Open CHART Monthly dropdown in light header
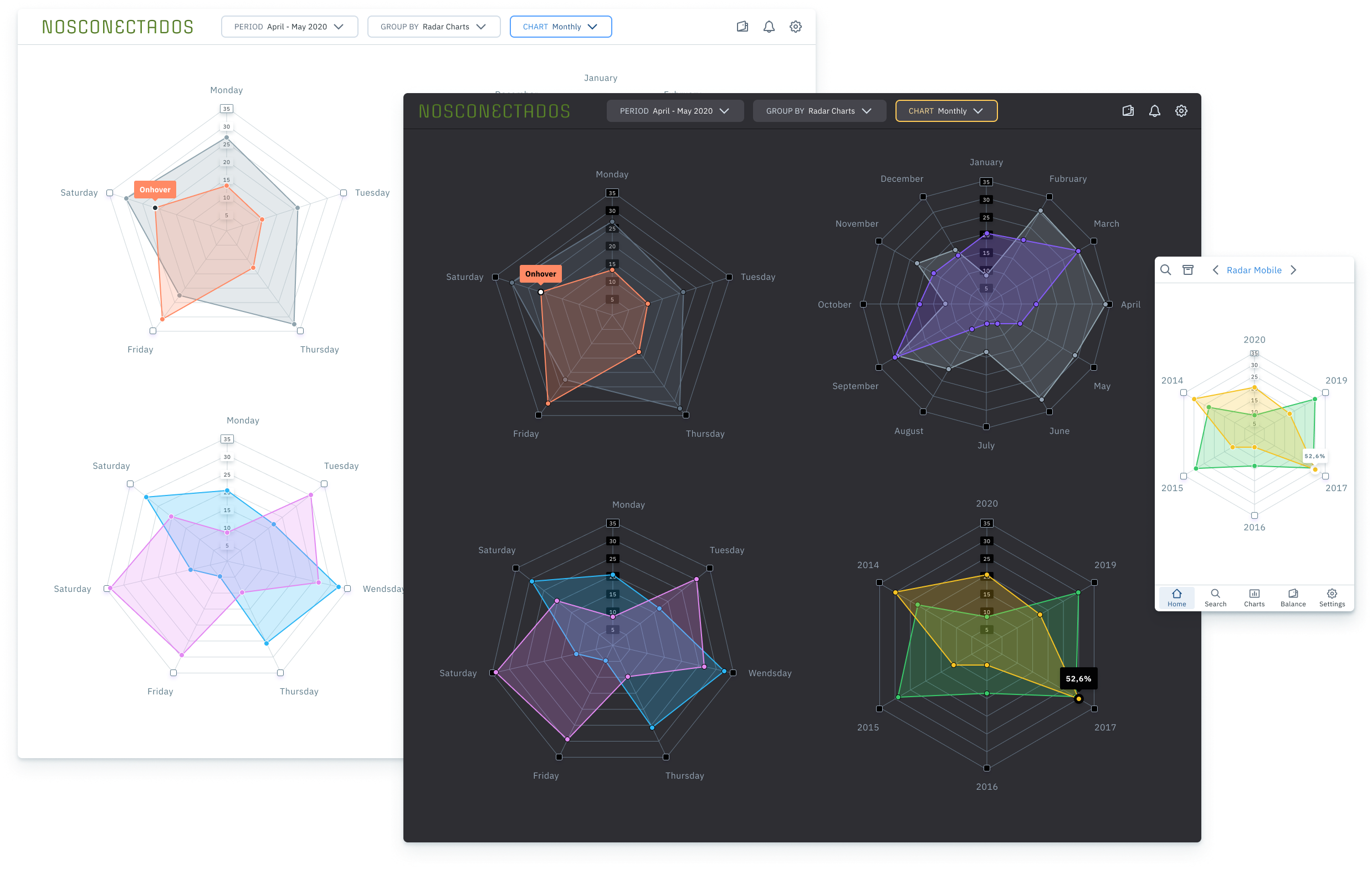 click(560, 27)
